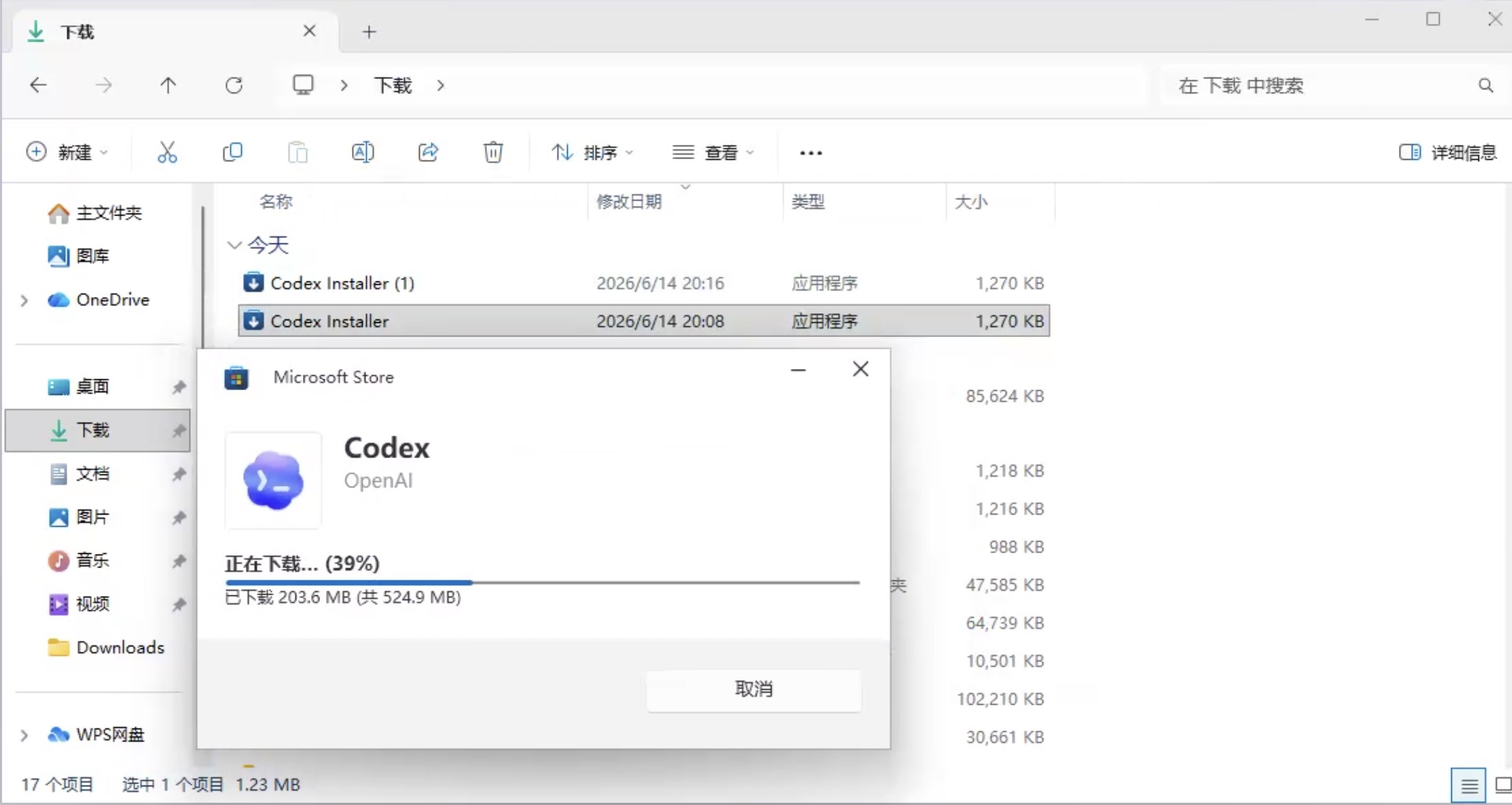
Task: Click the Codex Installer (1) file icon
Action: click(x=254, y=283)
